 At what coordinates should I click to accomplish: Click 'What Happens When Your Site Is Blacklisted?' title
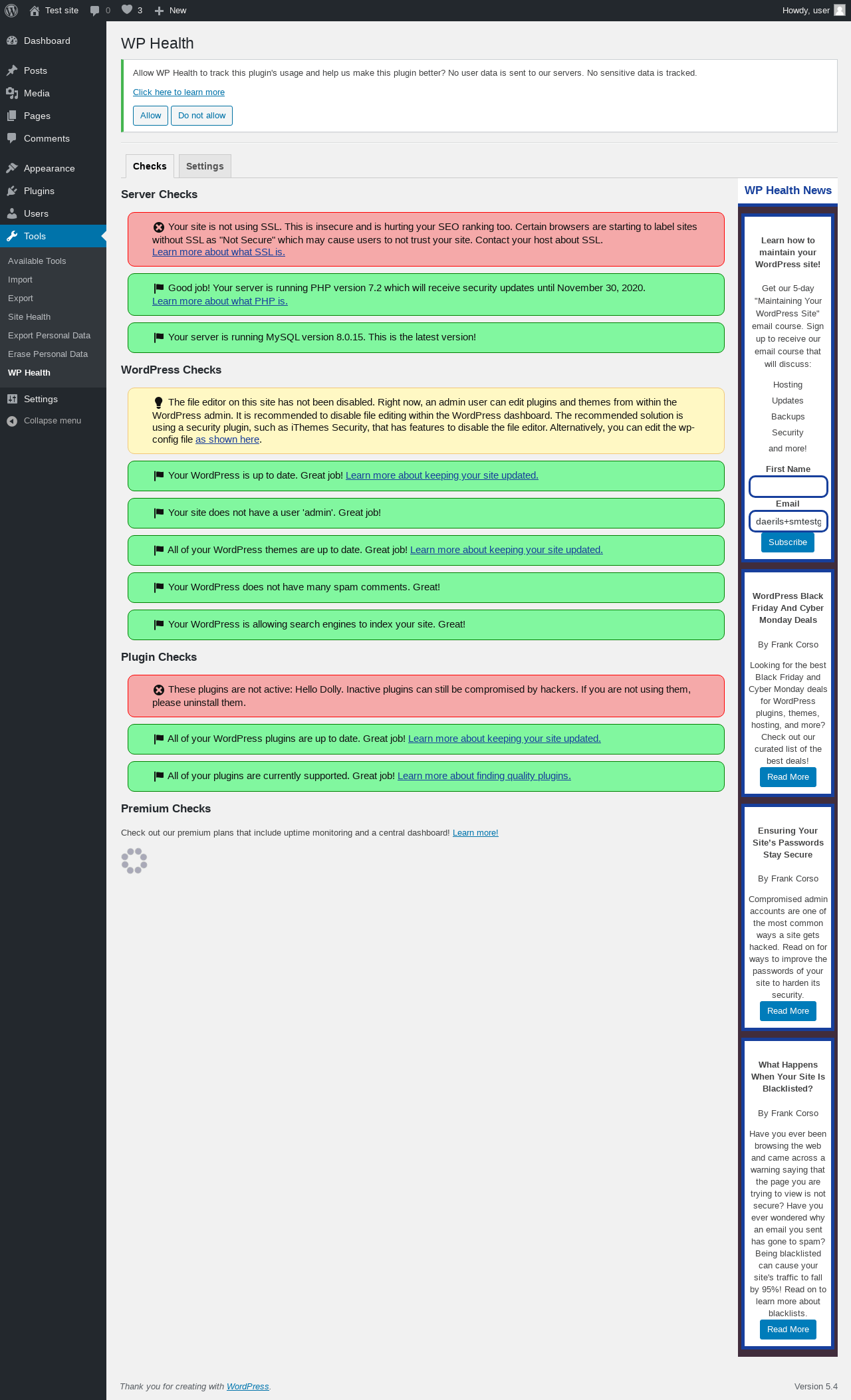pos(788,1077)
